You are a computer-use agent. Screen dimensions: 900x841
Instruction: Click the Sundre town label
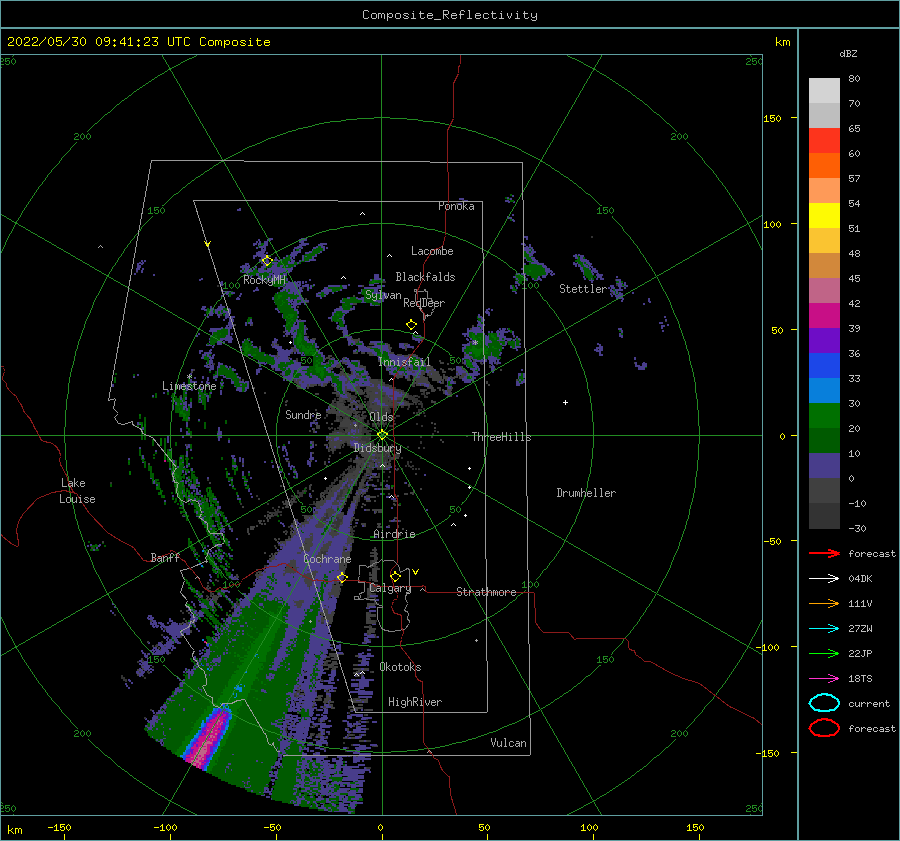(303, 415)
